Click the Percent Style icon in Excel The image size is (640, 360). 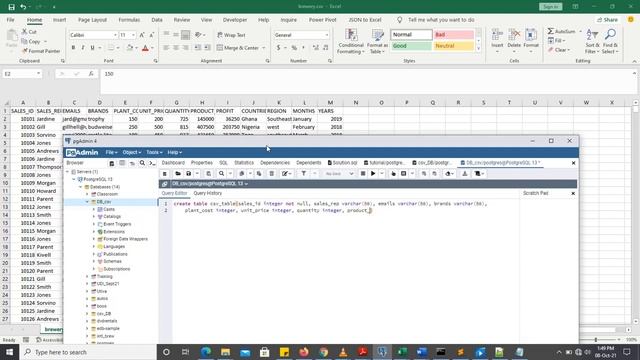click(294, 48)
